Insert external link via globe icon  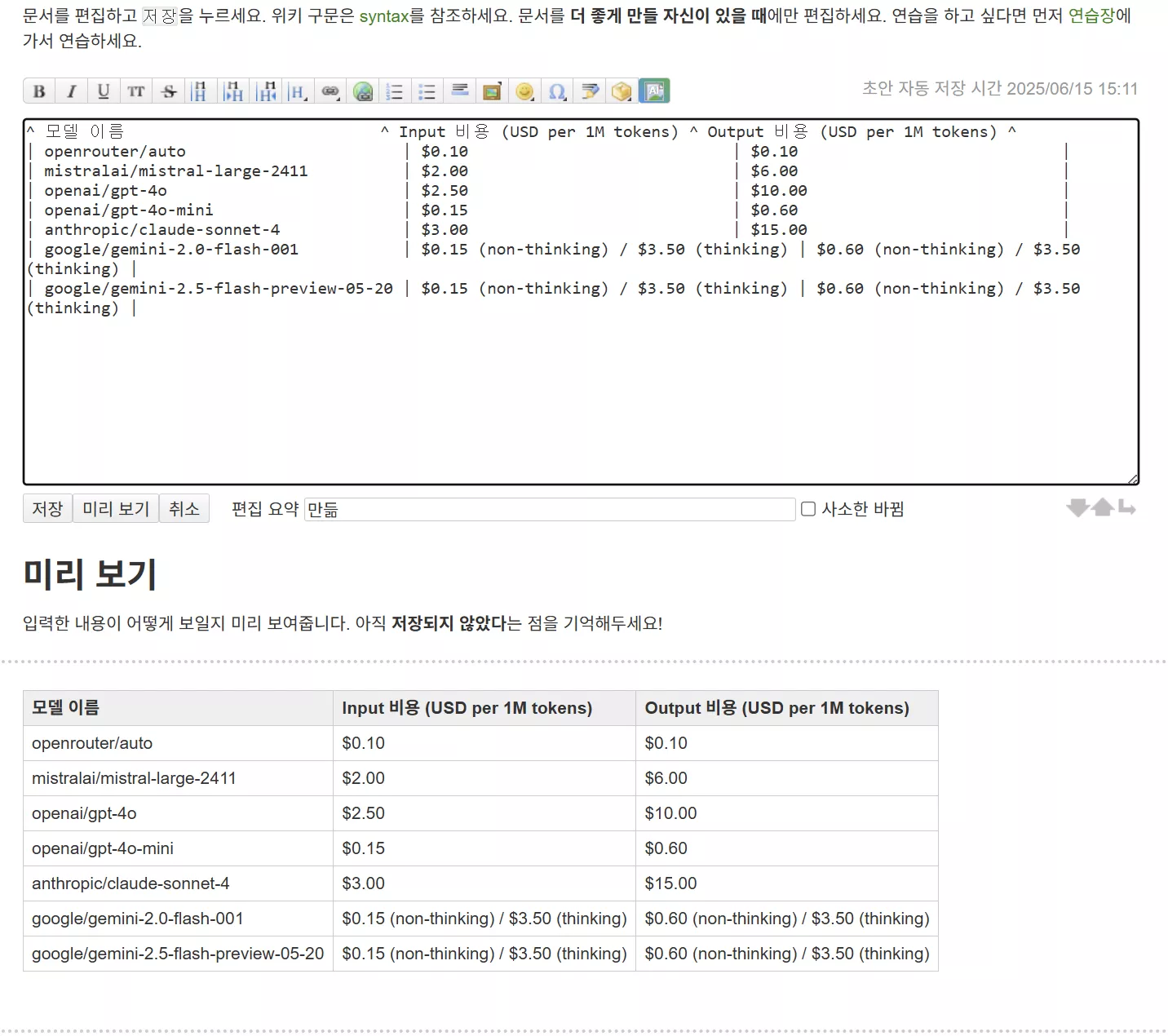coord(363,91)
